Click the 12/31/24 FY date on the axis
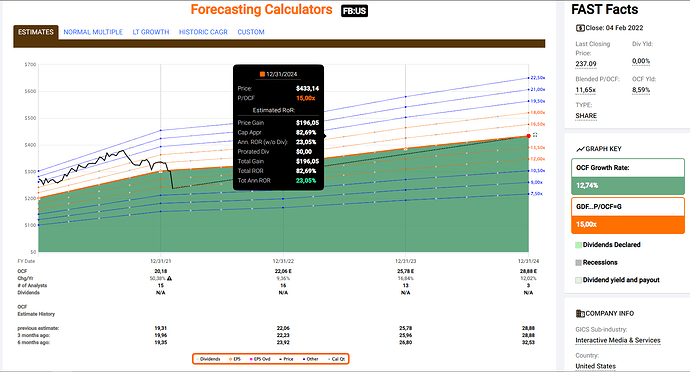 528,261
